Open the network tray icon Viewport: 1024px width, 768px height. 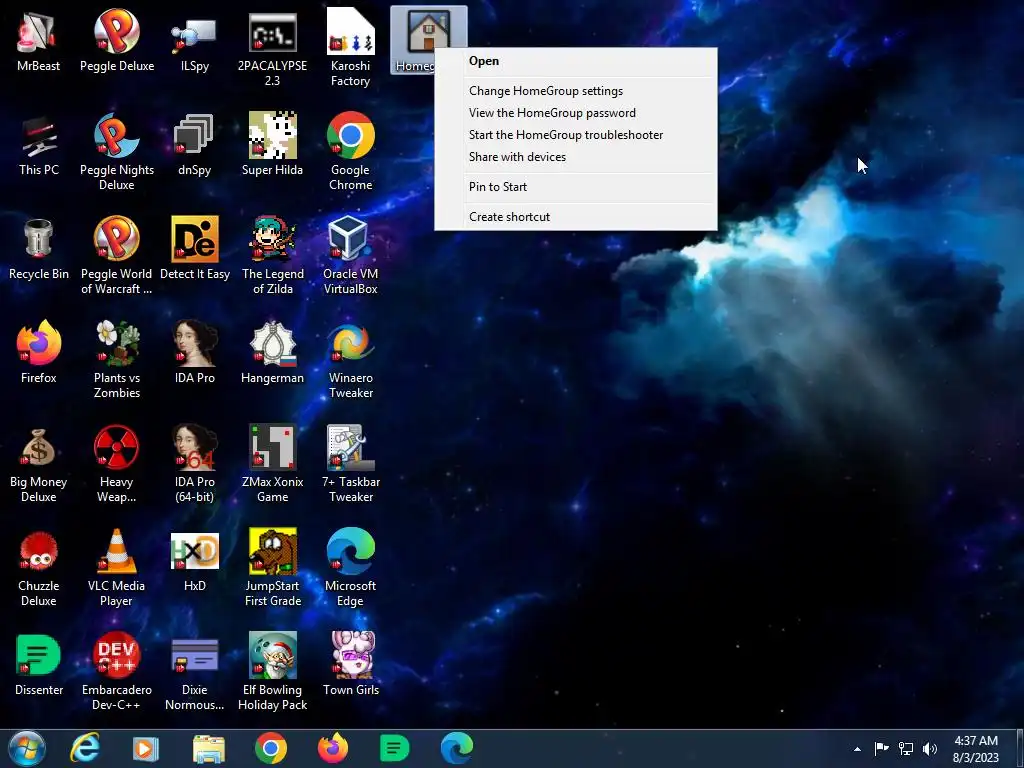pyautogui.click(x=906, y=749)
